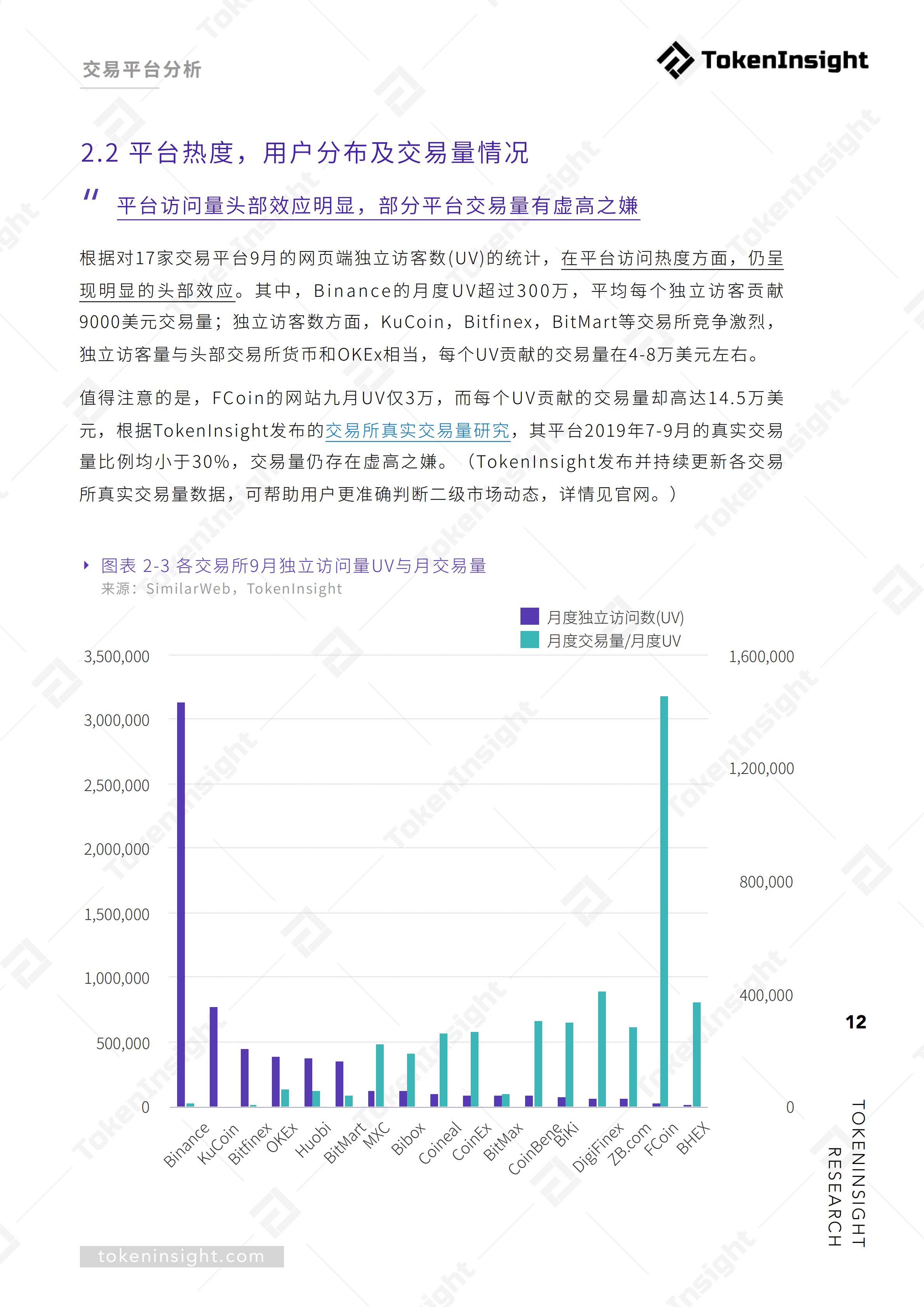Viewport: 924px width, 1307px height.
Task: Click the BitMart axis label
Action: pos(344,1143)
